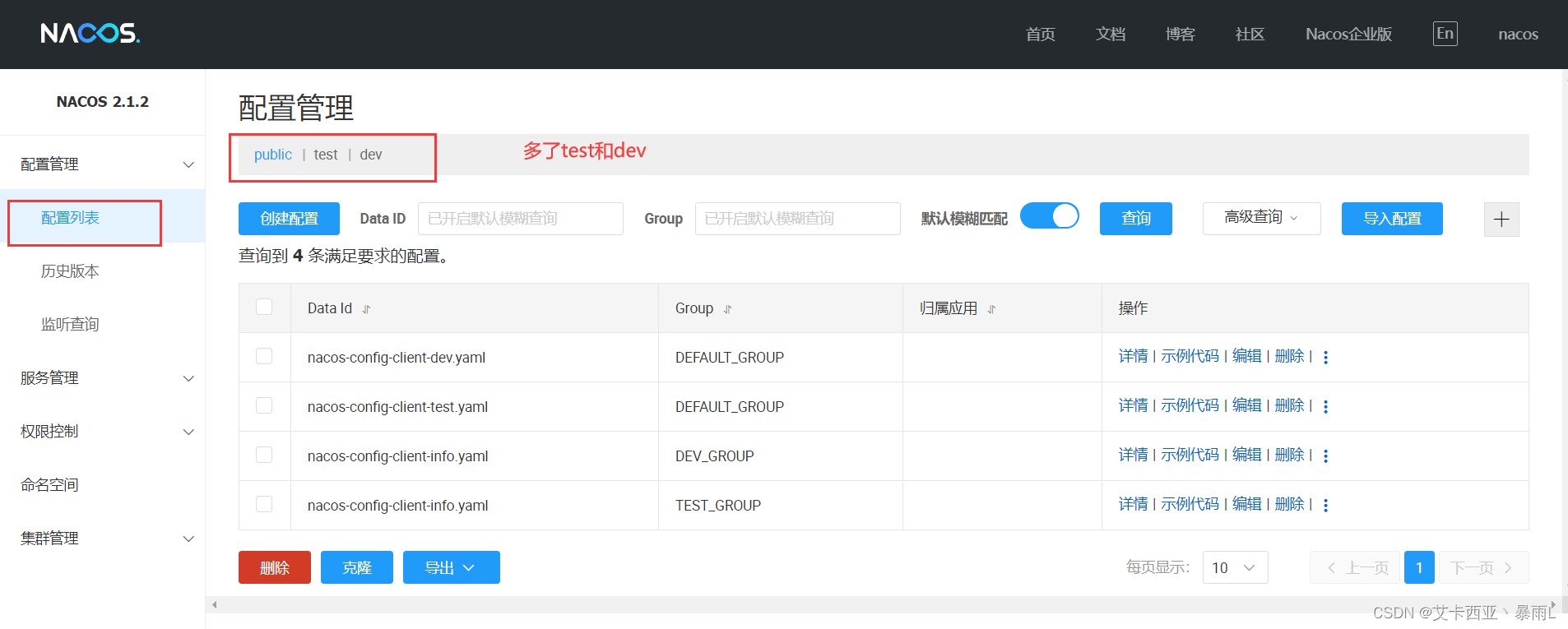The image size is (1568, 629).
Task: Toggle the 默认模糊匹配 switch
Action: point(1050,216)
